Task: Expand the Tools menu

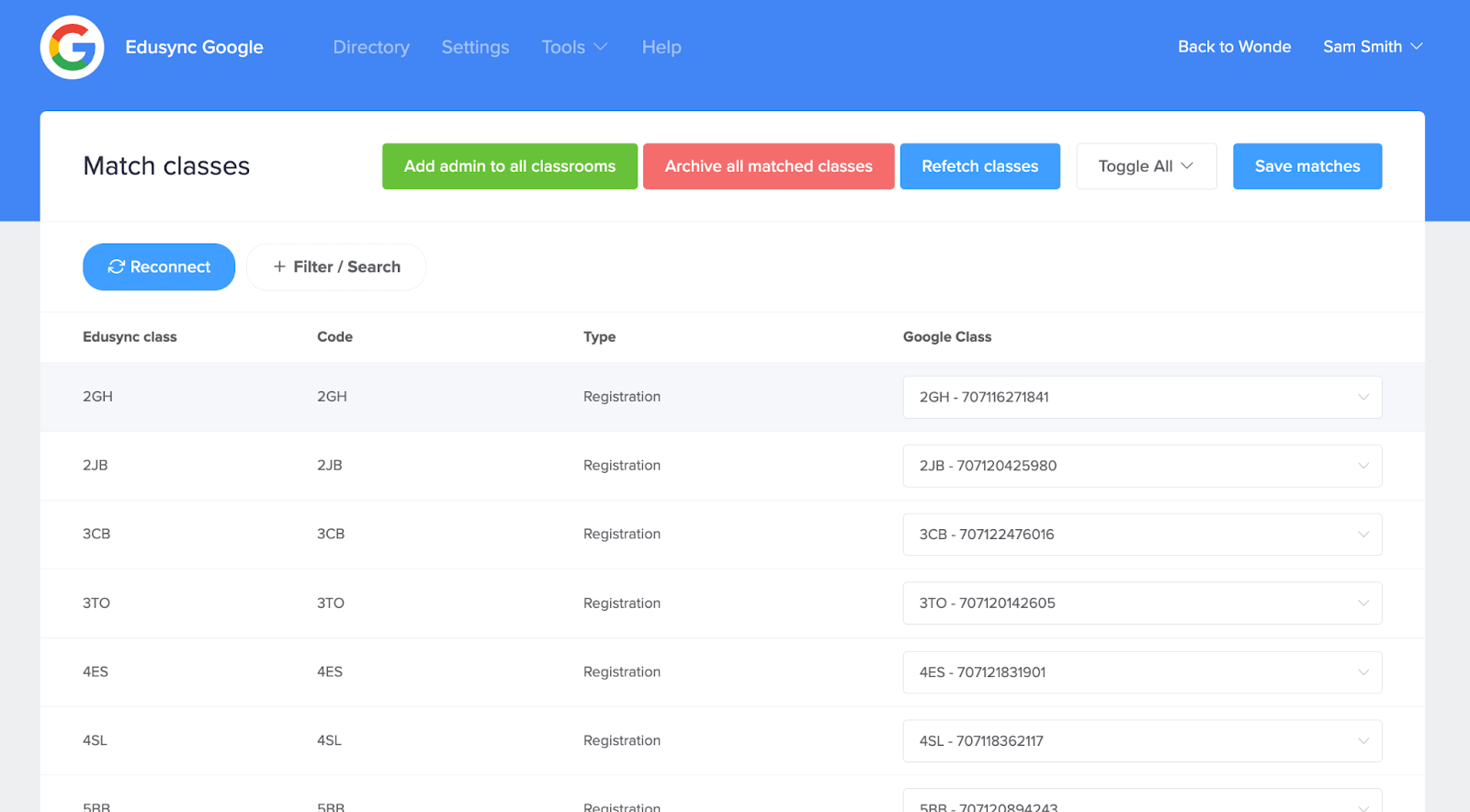Action: [x=574, y=47]
